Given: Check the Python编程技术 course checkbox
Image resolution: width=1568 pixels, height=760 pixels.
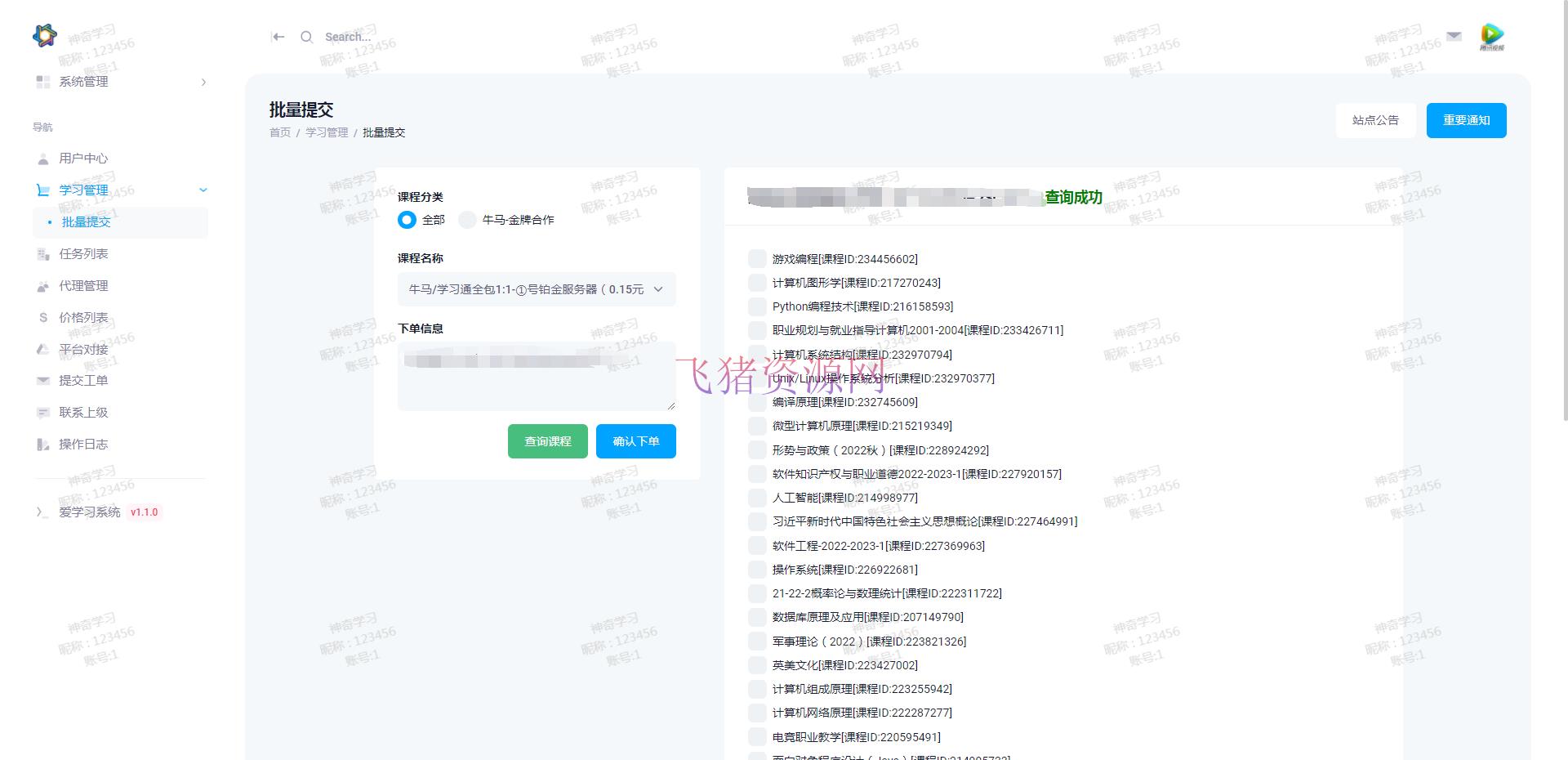Looking at the screenshot, I should pyautogui.click(x=757, y=306).
